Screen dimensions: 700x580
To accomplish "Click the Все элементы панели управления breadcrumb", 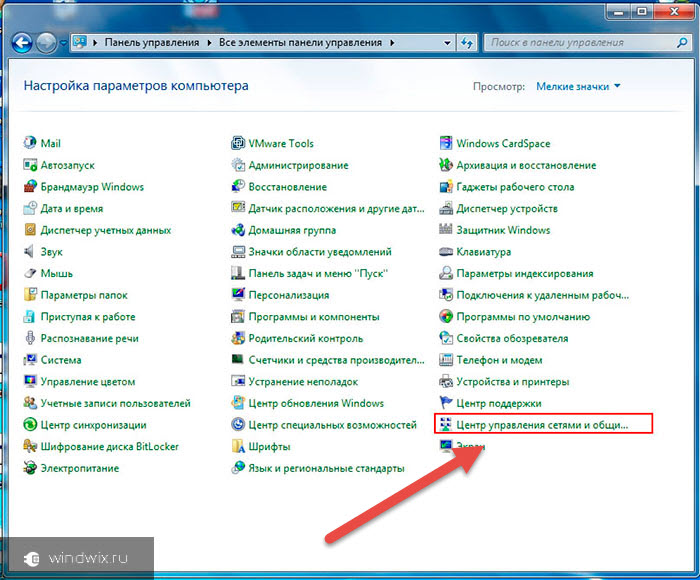I will tap(300, 42).
